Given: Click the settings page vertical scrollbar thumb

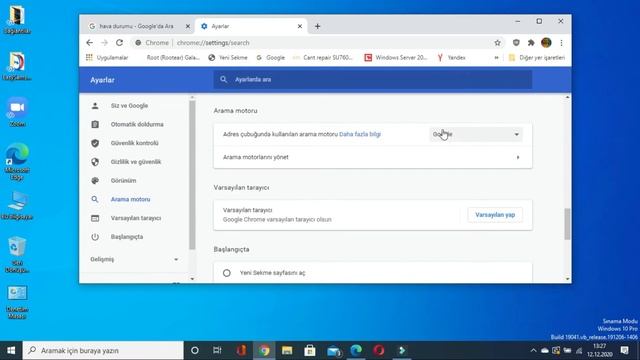Looking at the screenshot, I should (567, 224).
